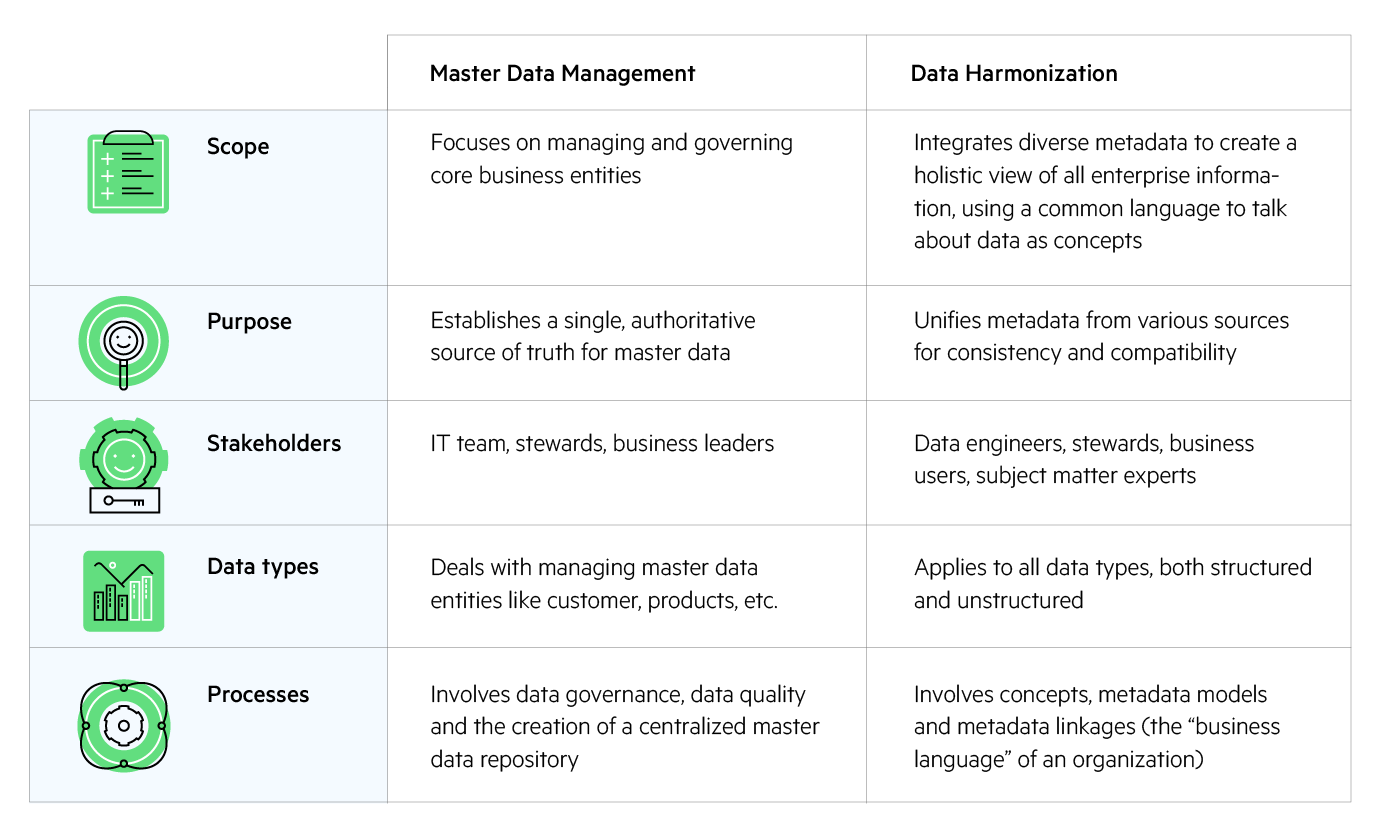Click the Processes gear orbit icon
This screenshot has width=1386, height=838.
124,725
